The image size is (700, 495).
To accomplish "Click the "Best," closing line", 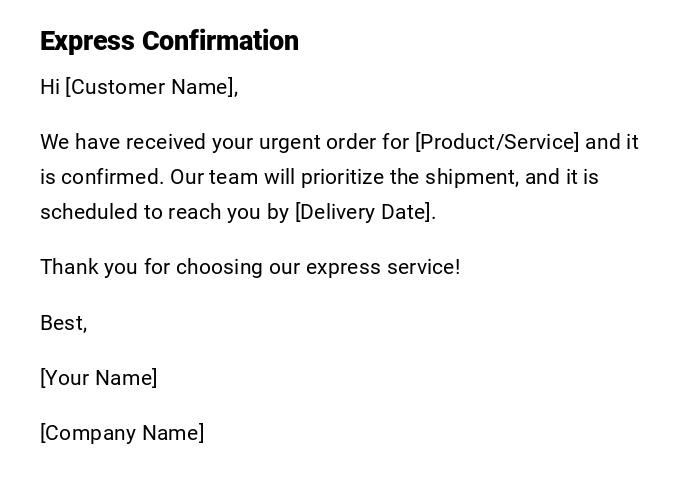I will [x=63, y=323].
